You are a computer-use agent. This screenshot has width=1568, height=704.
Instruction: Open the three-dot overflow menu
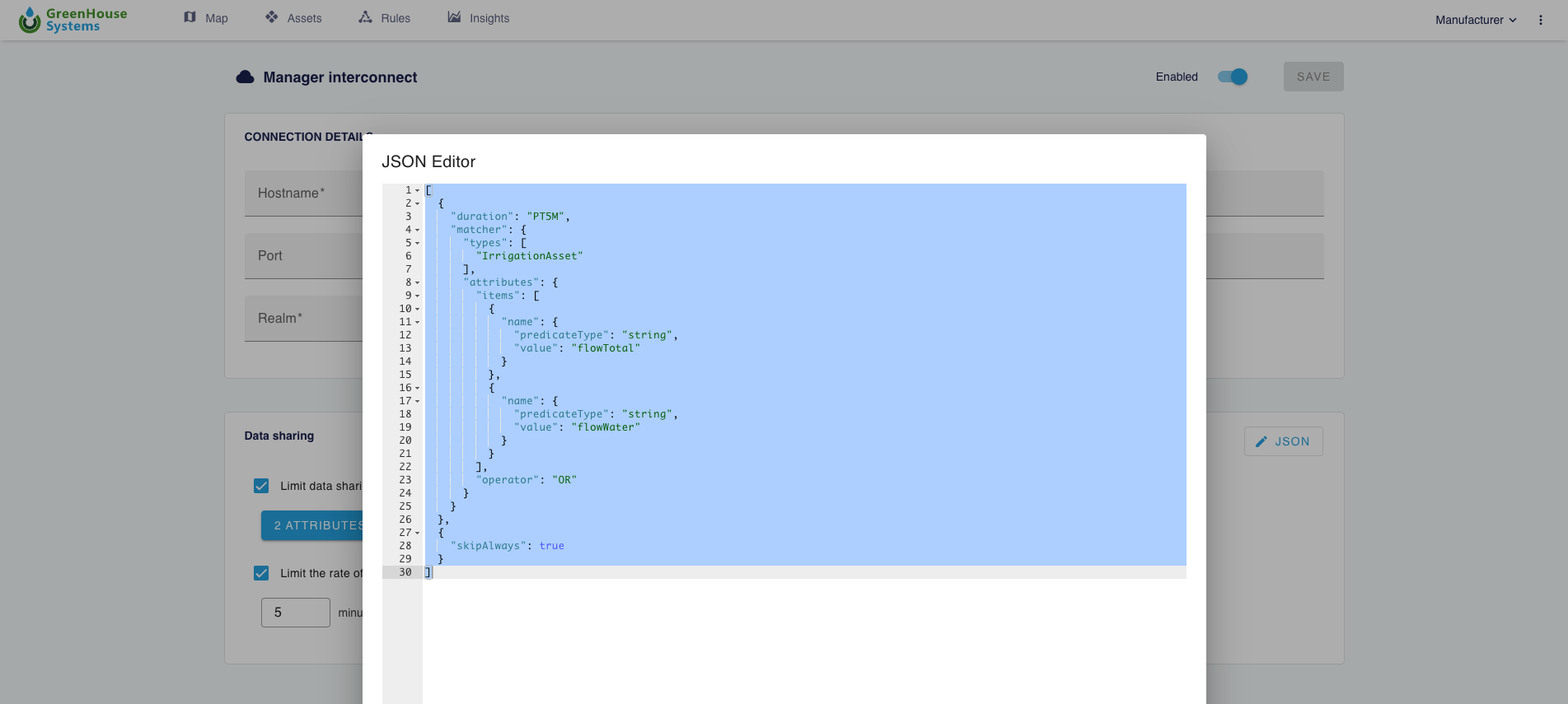point(1540,20)
